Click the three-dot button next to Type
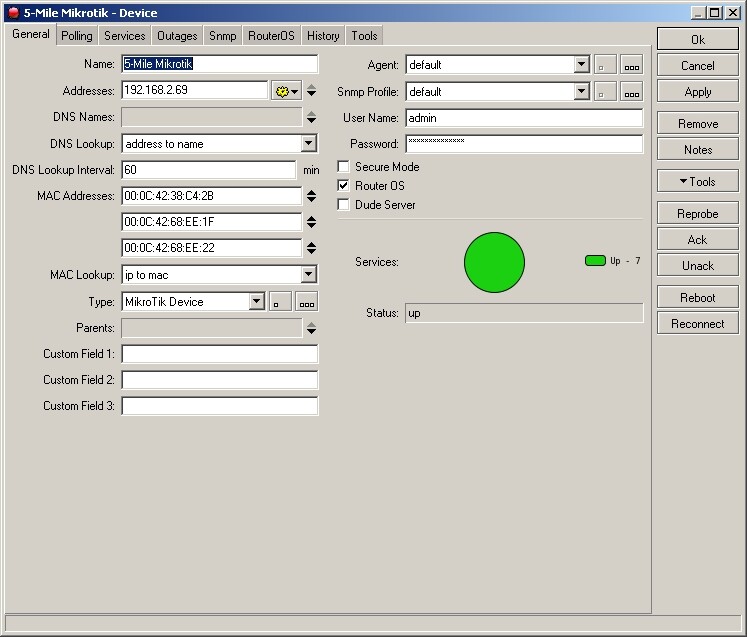747x637 pixels. [x=306, y=302]
